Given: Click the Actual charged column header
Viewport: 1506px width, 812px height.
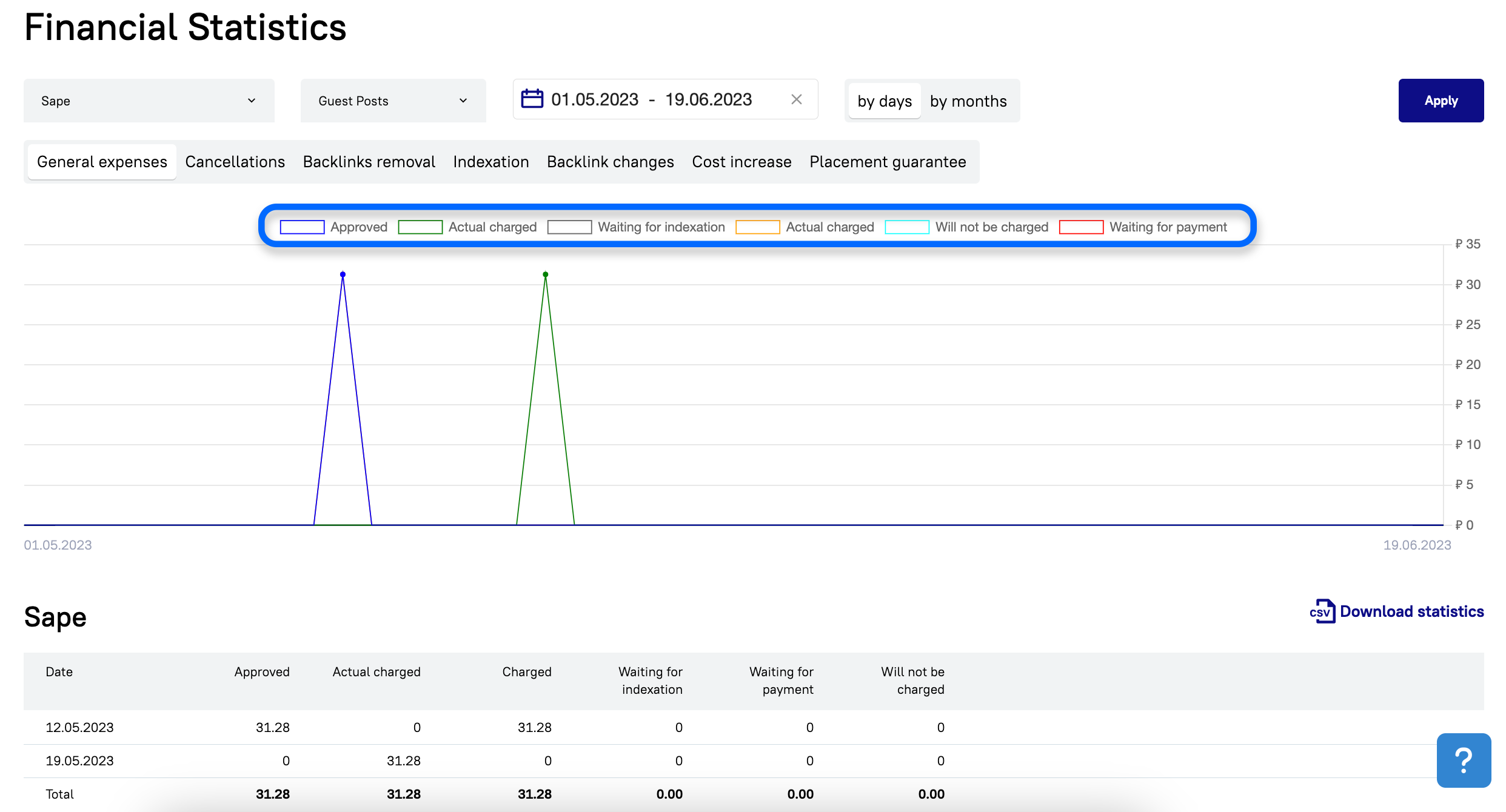Looking at the screenshot, I should [376, 672].
